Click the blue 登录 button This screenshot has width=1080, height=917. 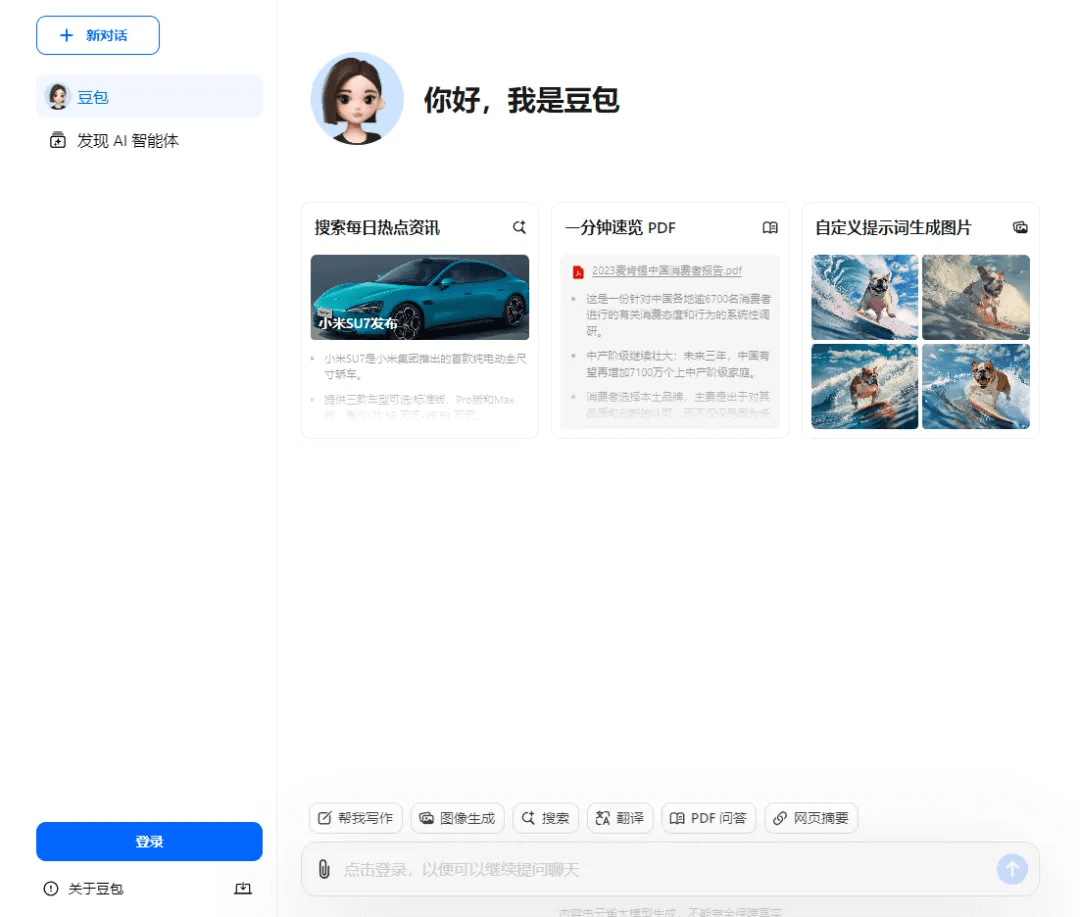(x=149, y=841)
